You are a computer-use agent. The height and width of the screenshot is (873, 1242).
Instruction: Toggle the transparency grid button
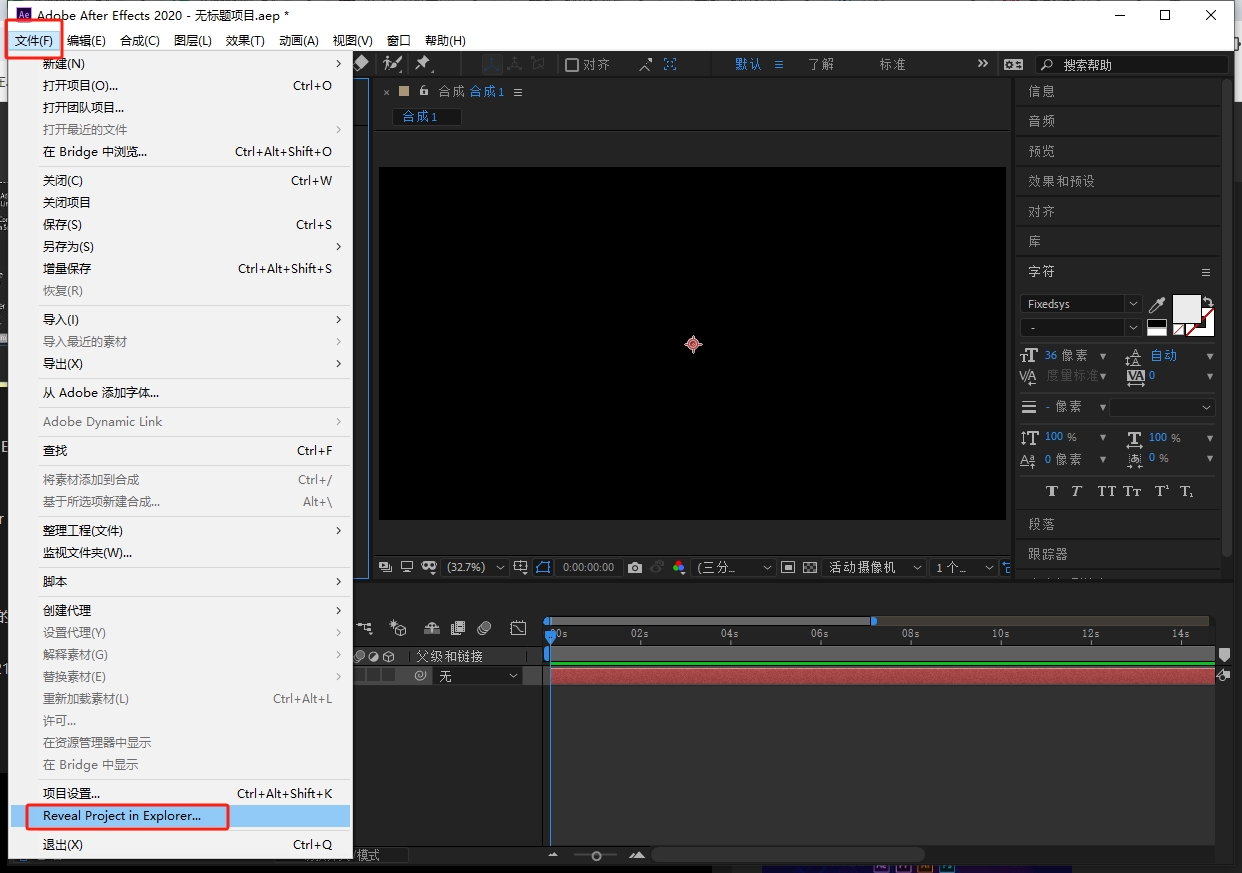[x=810, y=567]
